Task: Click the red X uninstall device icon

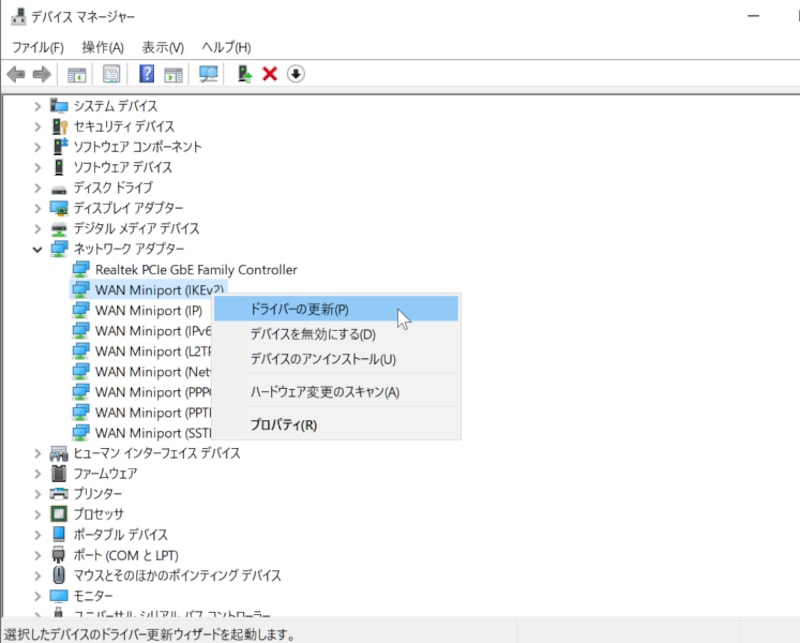Action: click(x=269, y=74)
